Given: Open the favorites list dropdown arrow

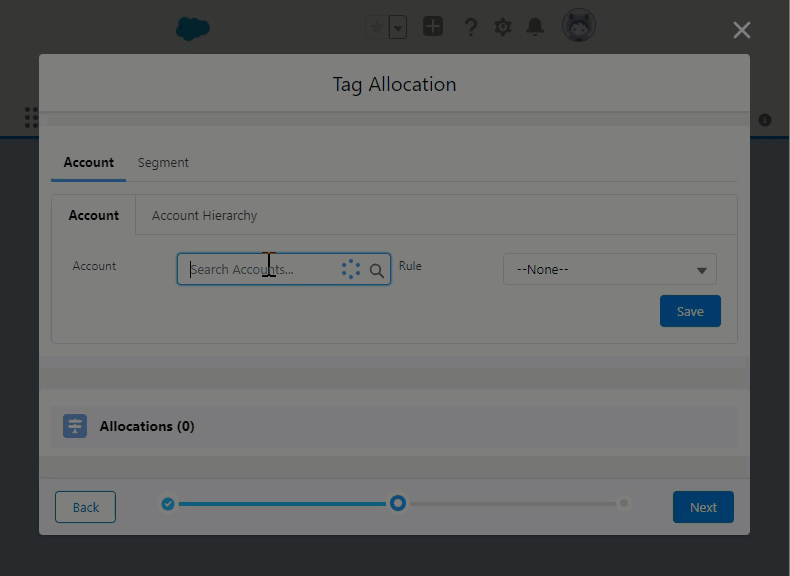Looking at the screenshot, I should coord(398,27).
